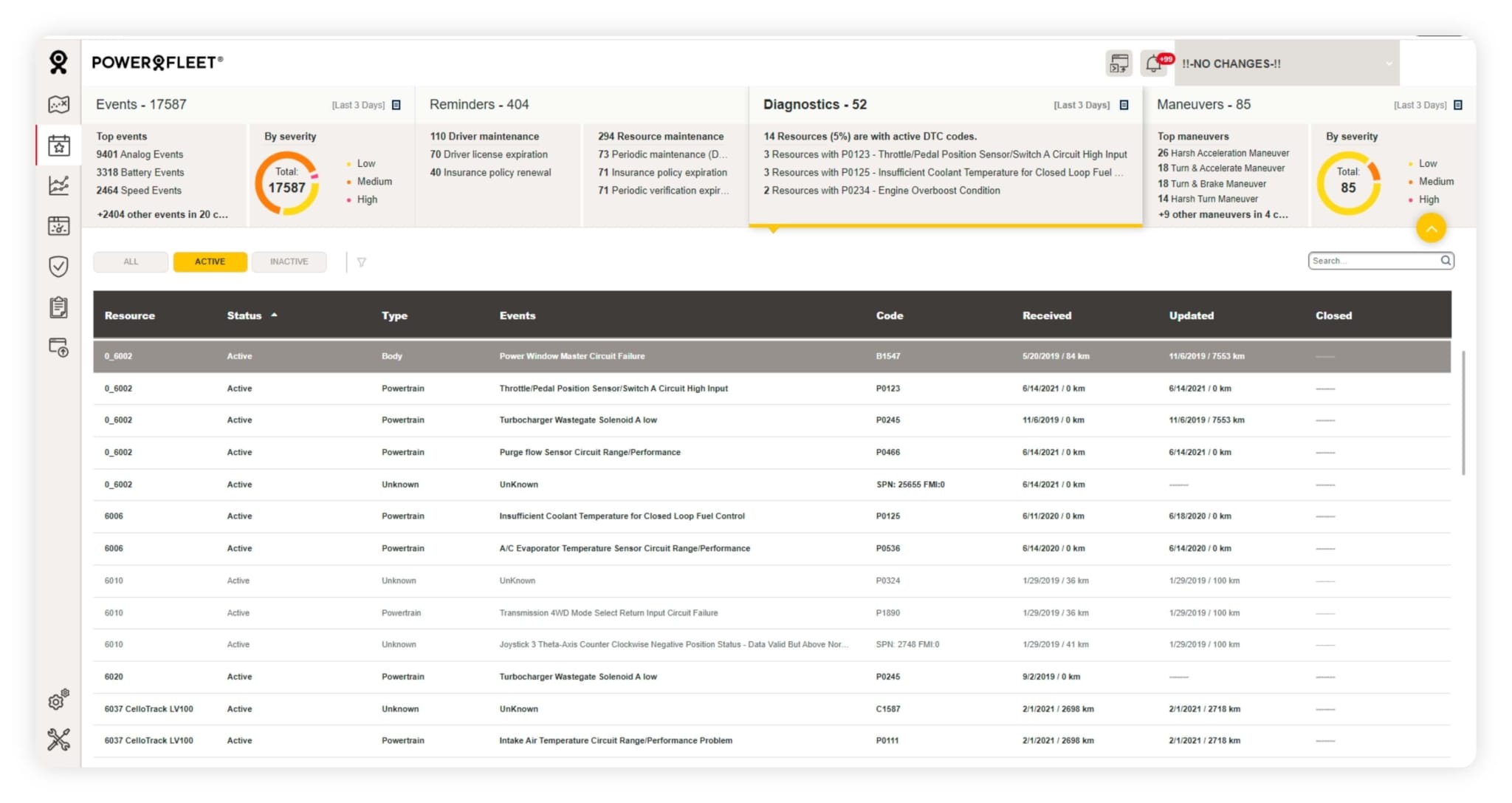Collapse summary panels with yellow chevron button
Screen dimensions: 1512x803
point(1430,228)
